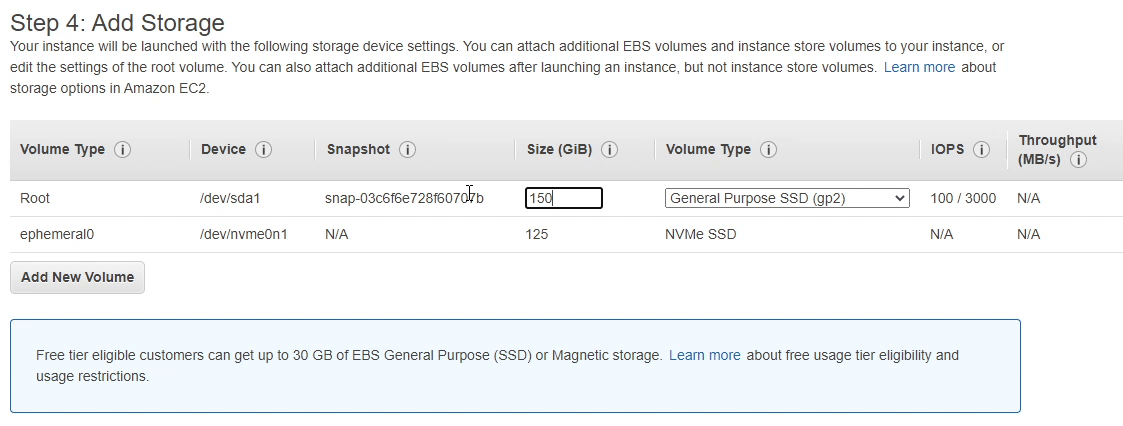This screenshot has height=426, width=1123.
Task: Select the snap-03c6f6e728f60707b snapshot ID text
Action: (404, 198)
